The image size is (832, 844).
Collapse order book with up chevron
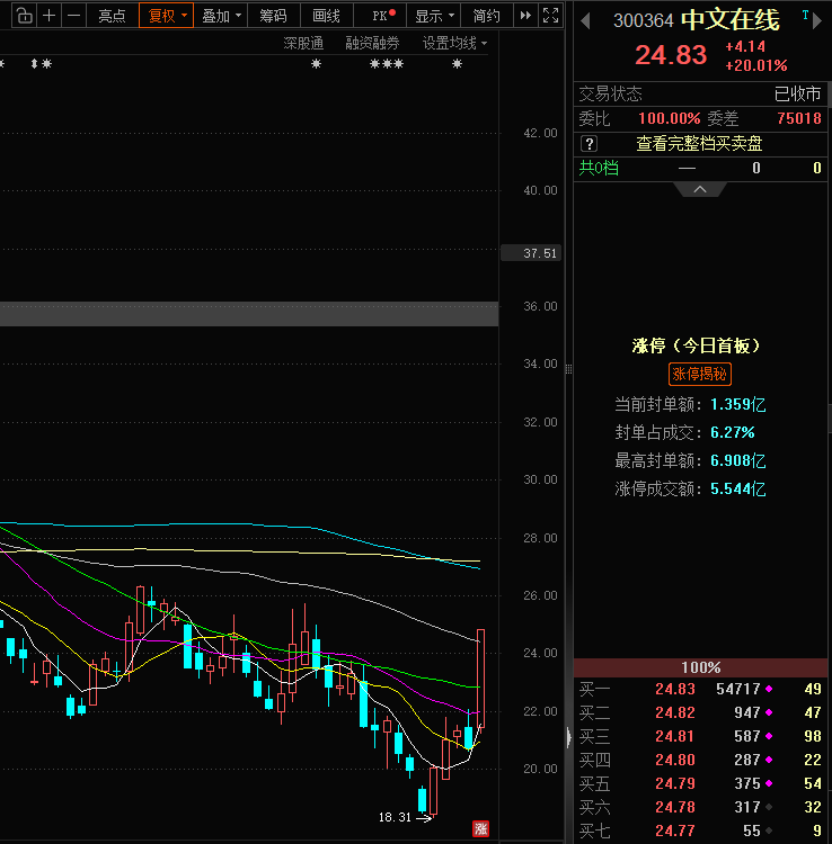point(700,189)
